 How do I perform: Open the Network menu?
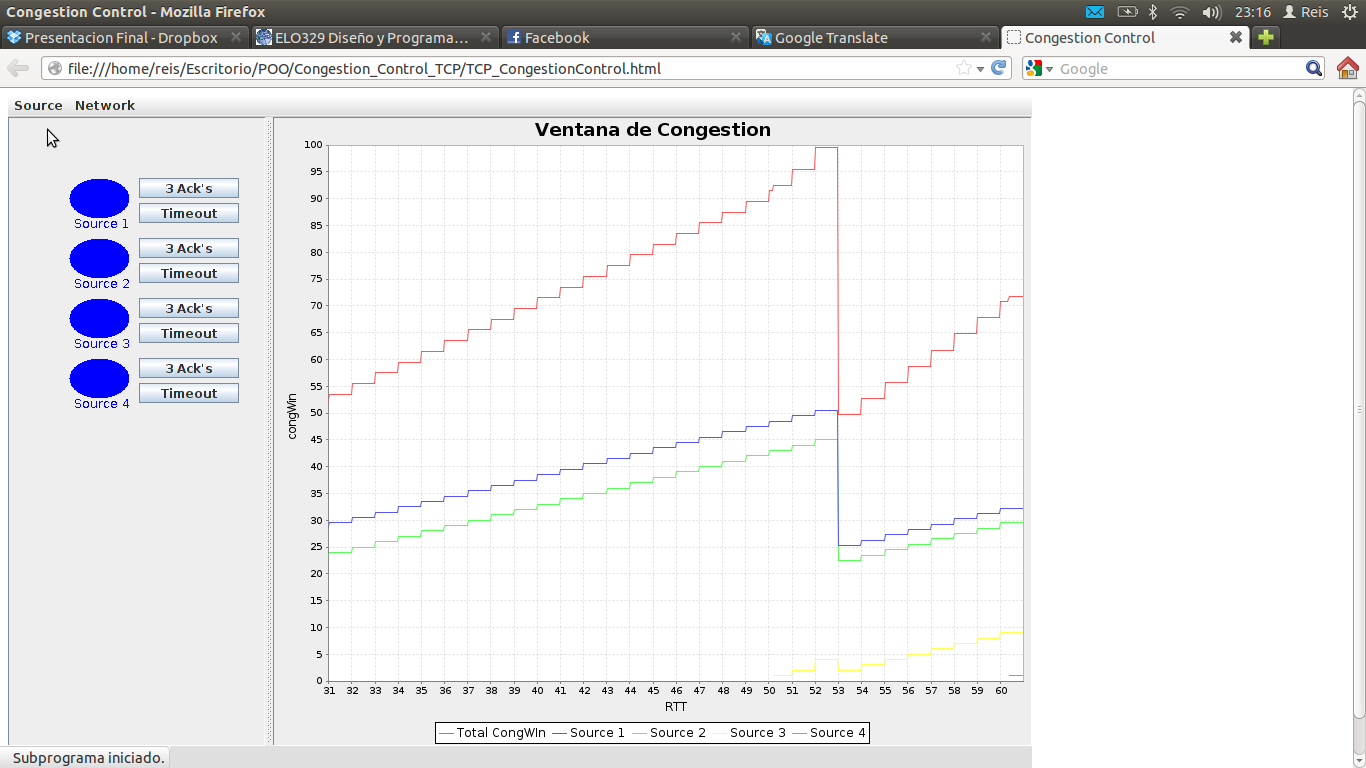105,105
